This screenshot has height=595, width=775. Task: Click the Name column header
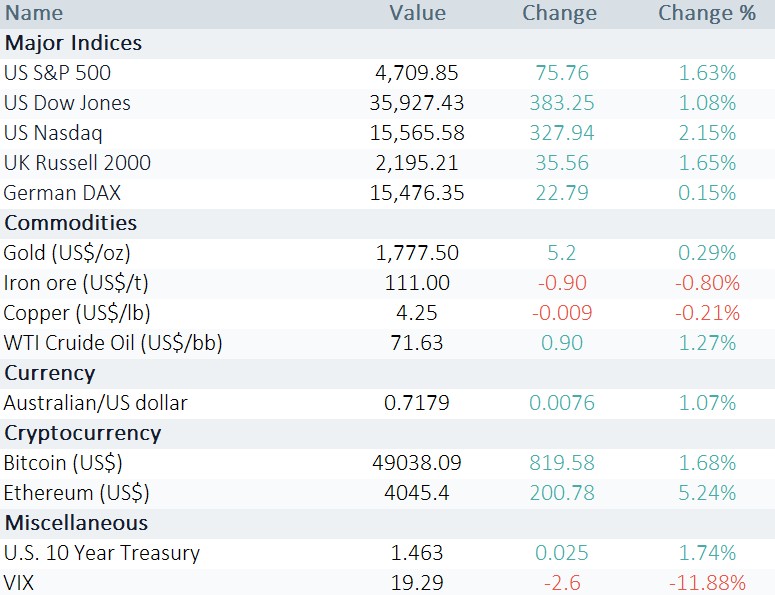click(34, 13)
